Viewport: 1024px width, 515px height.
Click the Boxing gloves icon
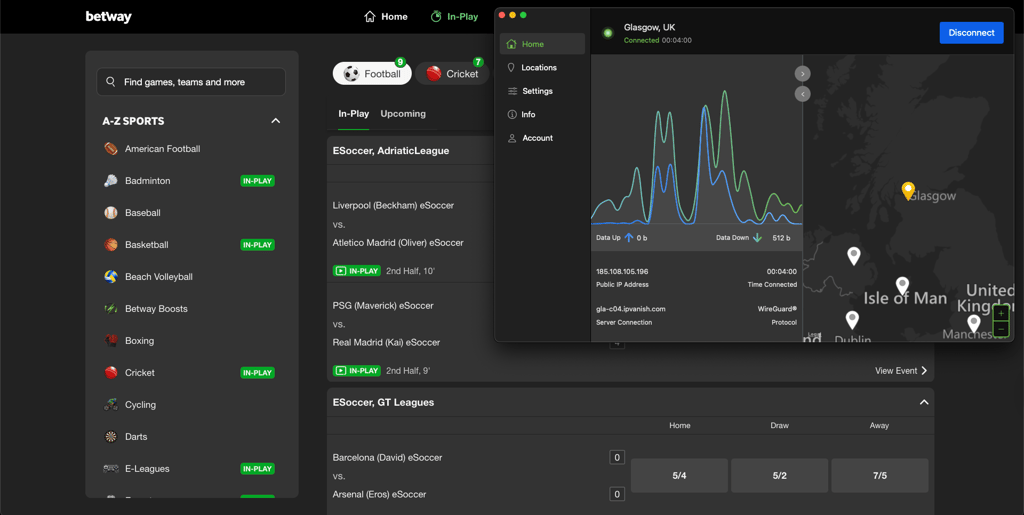coord(111,340)
